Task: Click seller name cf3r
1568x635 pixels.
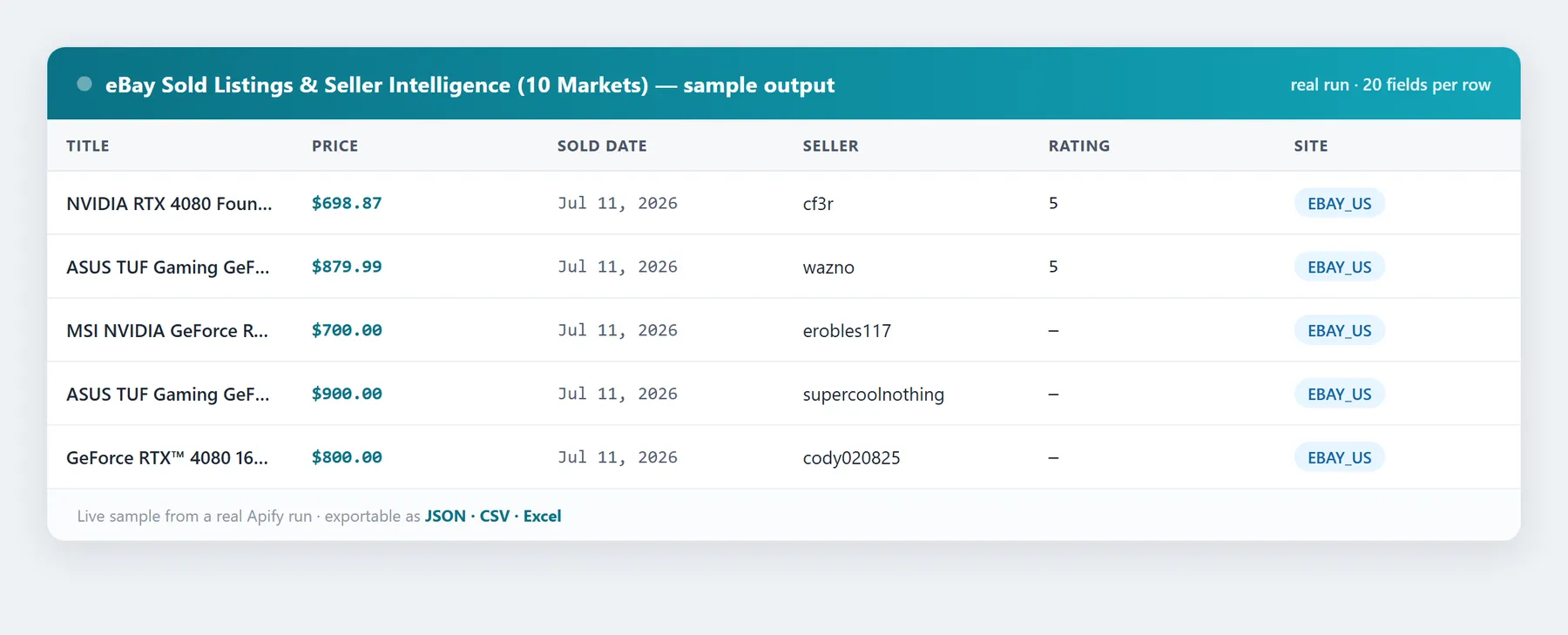Action: click(818, 203)
